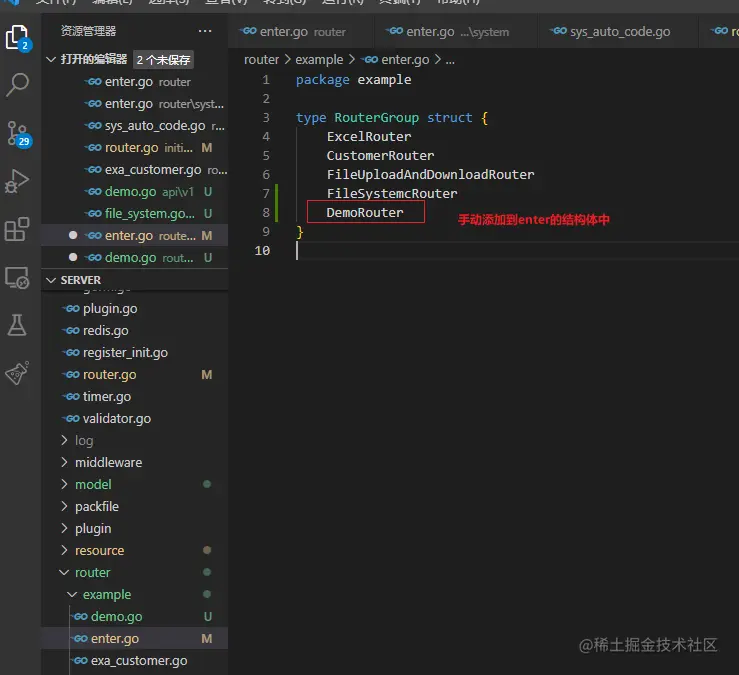This screenshot has height=675, width=739.
Task: Click package example on line 1
Action: [x=353, y=80]
